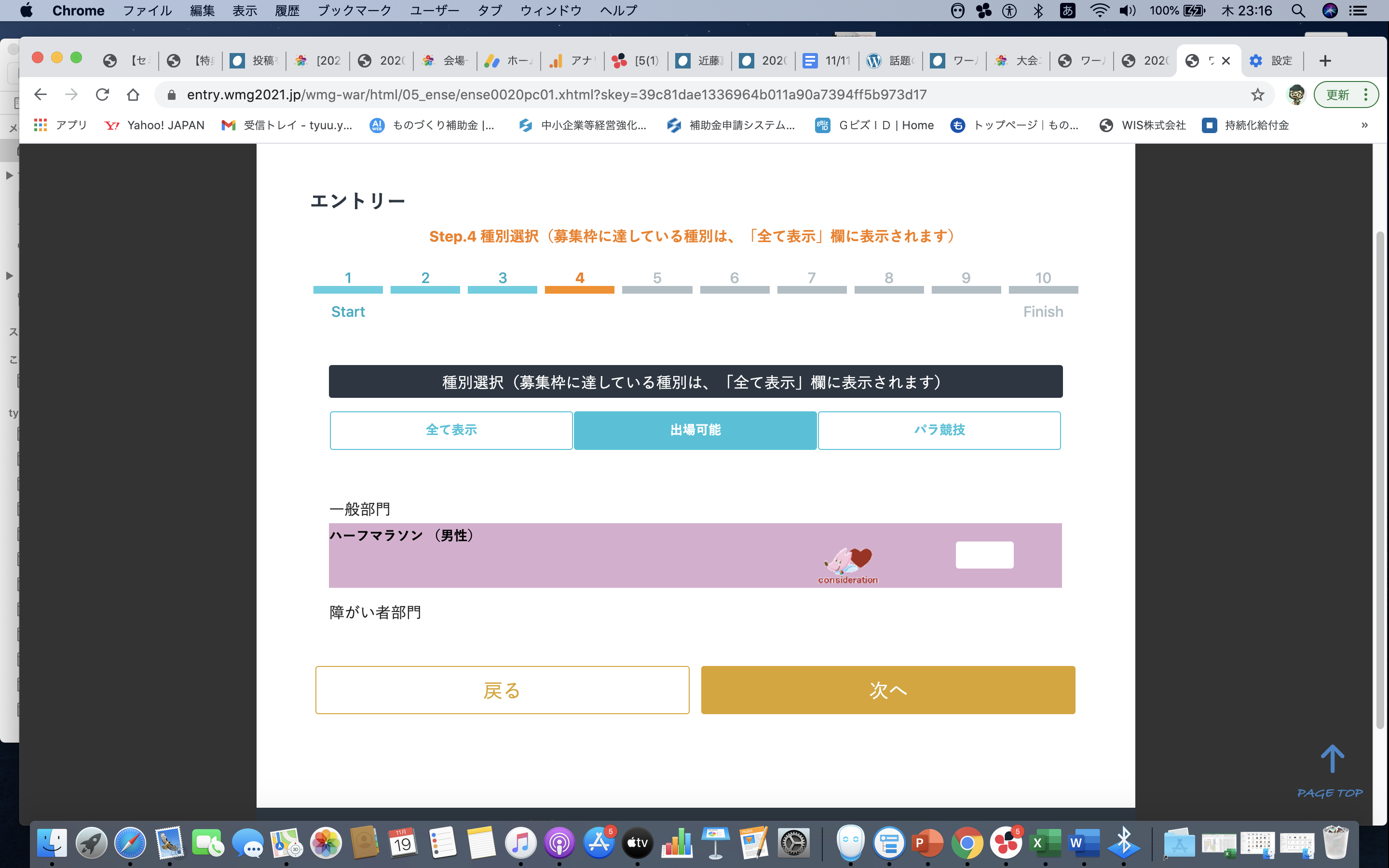Open the volume control in menu bar
1389x868 pixels.
coord(1127,10)
